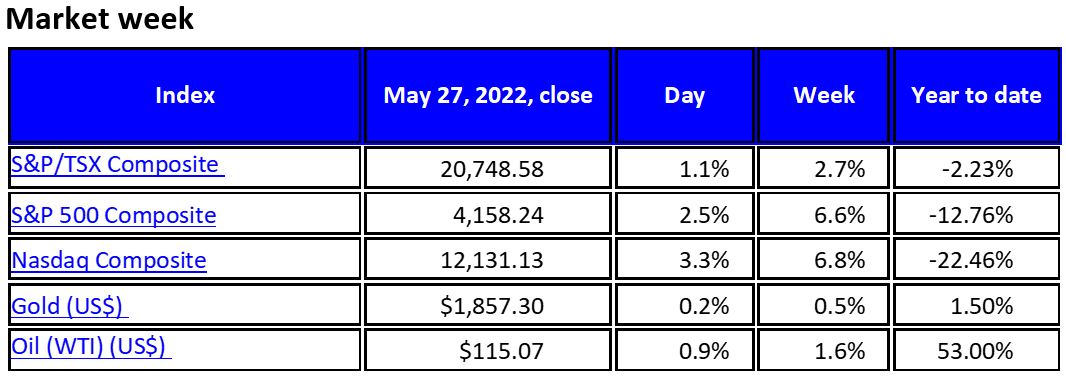
Task: Open the Nasdaq Composite link
Action: click(x=109, y=260)
